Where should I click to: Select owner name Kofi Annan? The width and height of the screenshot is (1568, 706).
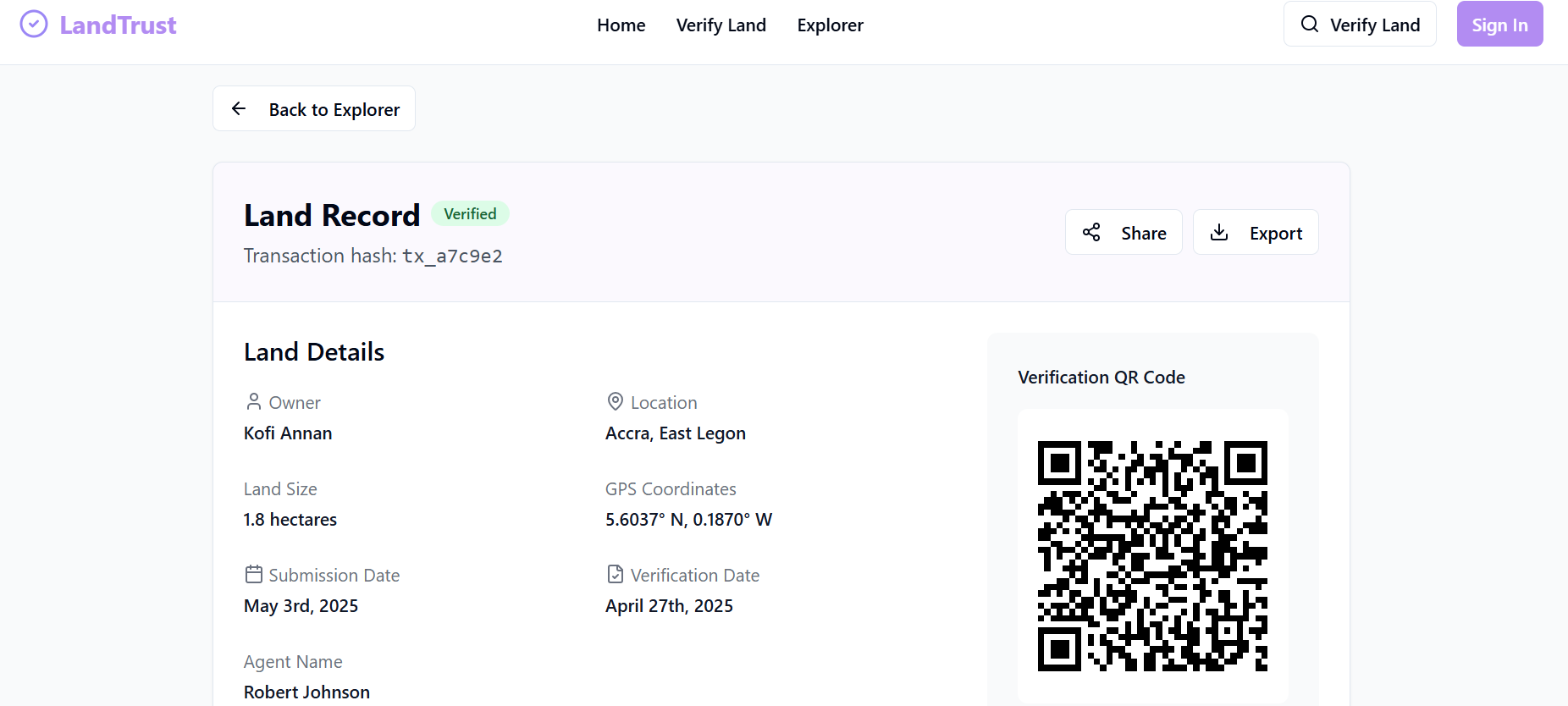pos(288,433)
